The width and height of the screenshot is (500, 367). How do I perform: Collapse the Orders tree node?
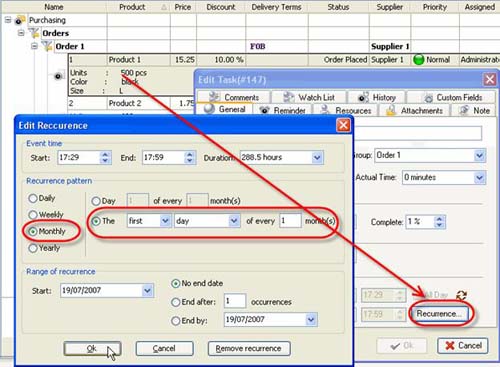tap(21, 33)
